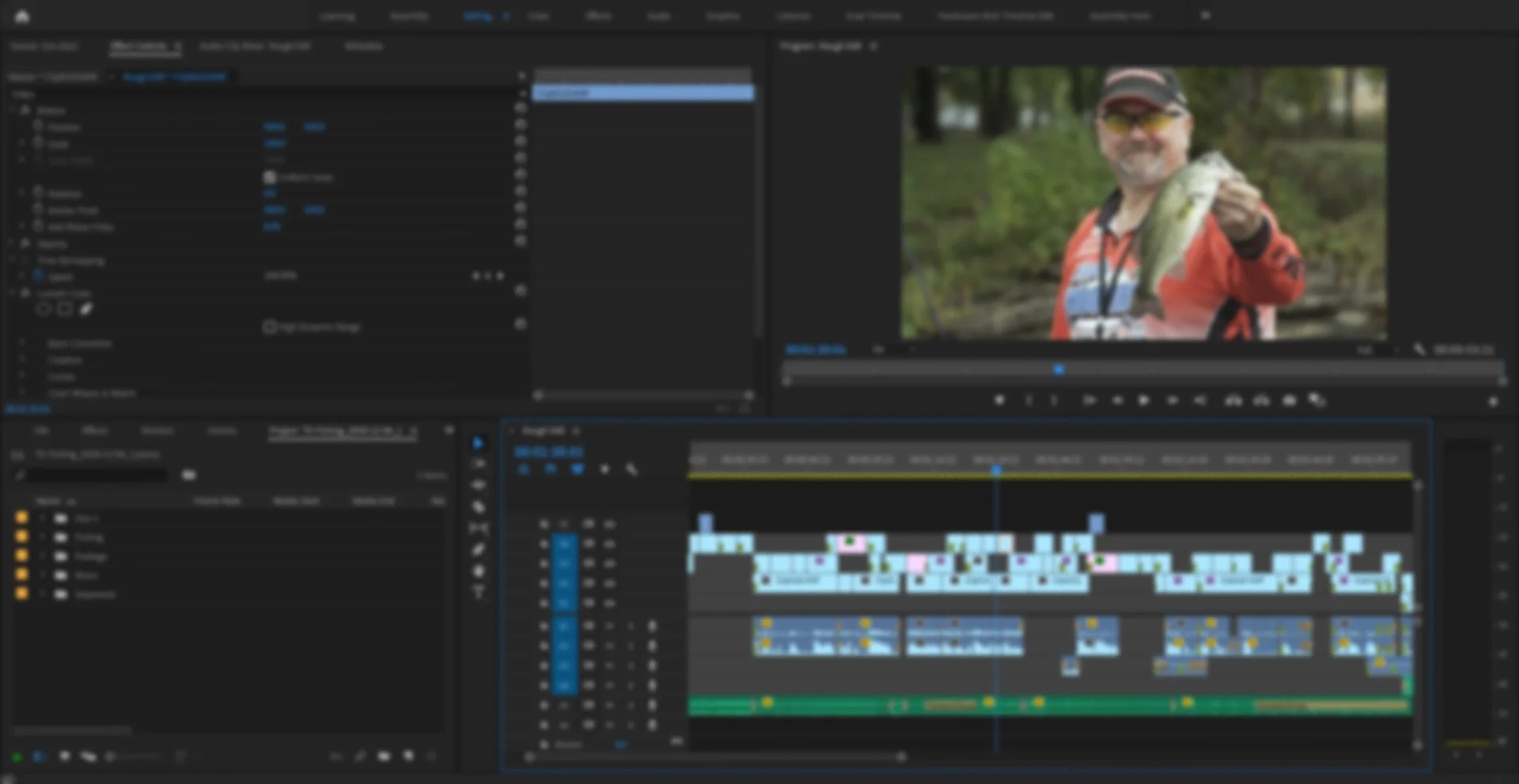Select the Hand tool
This screenshot has height=784, width=1519.
coord(478,571)
